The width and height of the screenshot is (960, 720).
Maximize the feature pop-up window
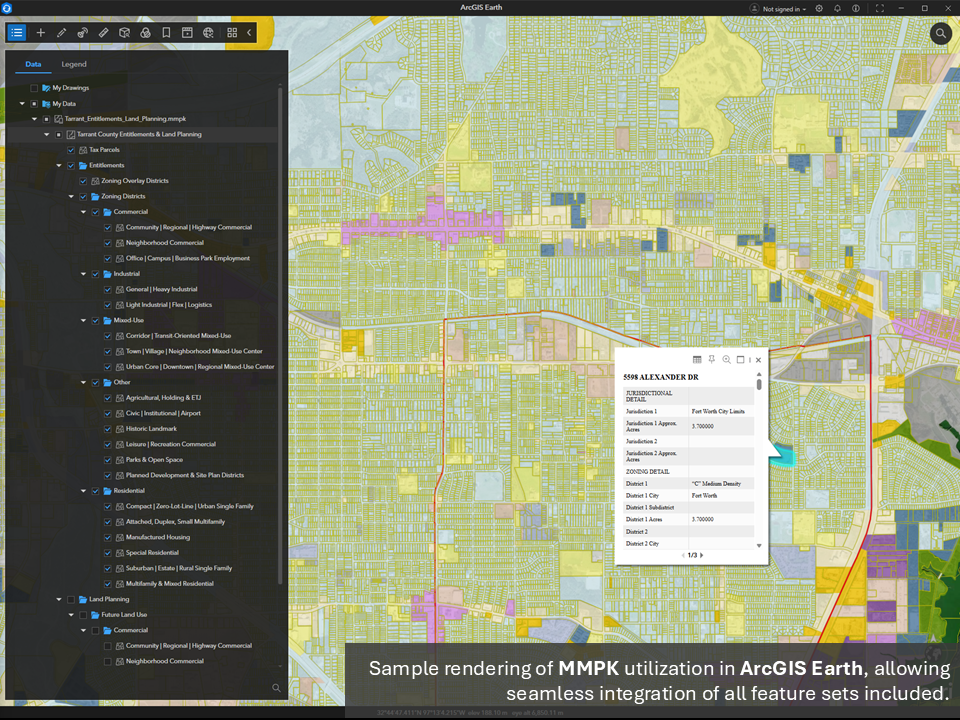[x=740, y=359]
